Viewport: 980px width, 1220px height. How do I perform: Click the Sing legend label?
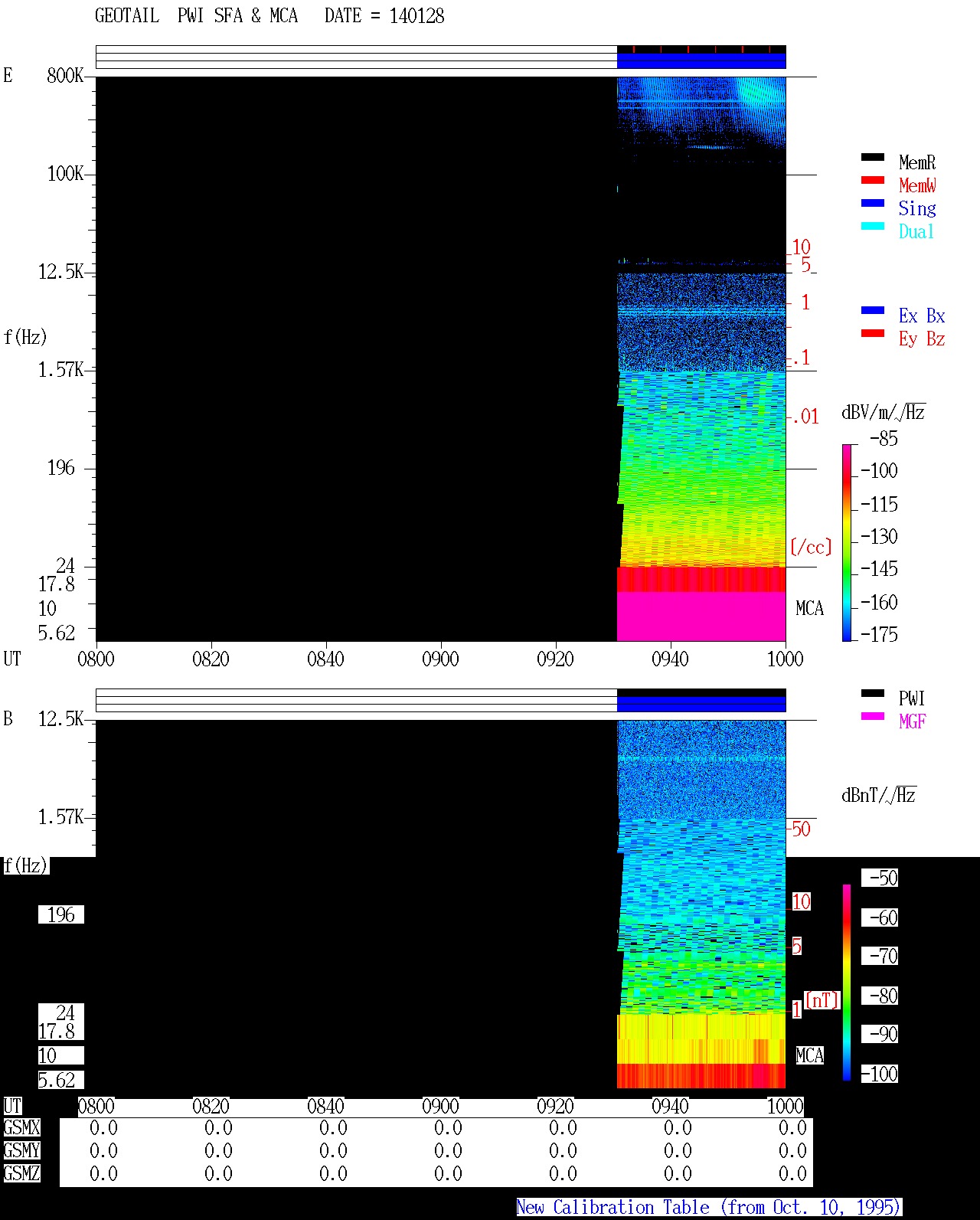(917, 208)
